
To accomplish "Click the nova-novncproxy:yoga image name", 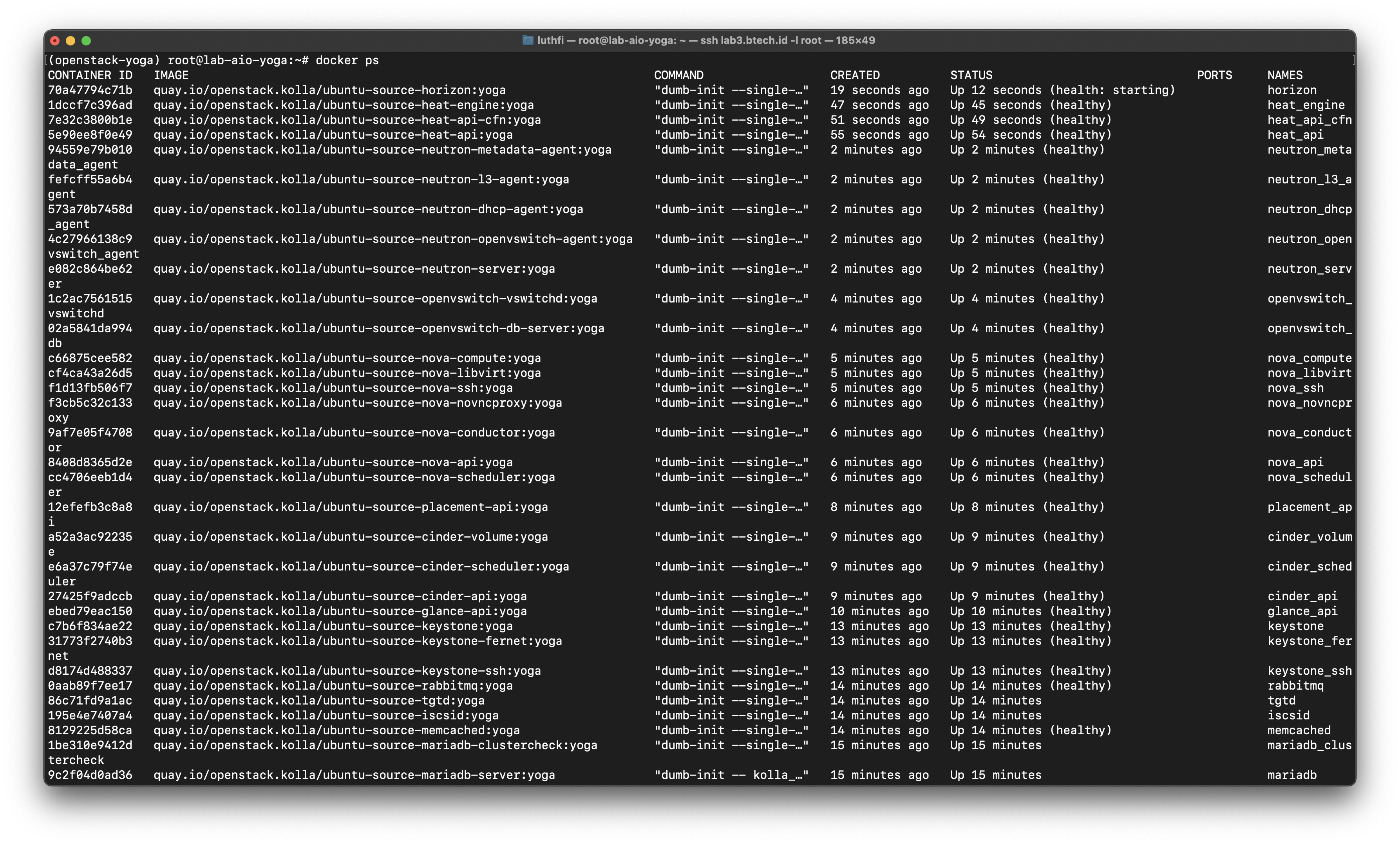I will coord(358,402).
